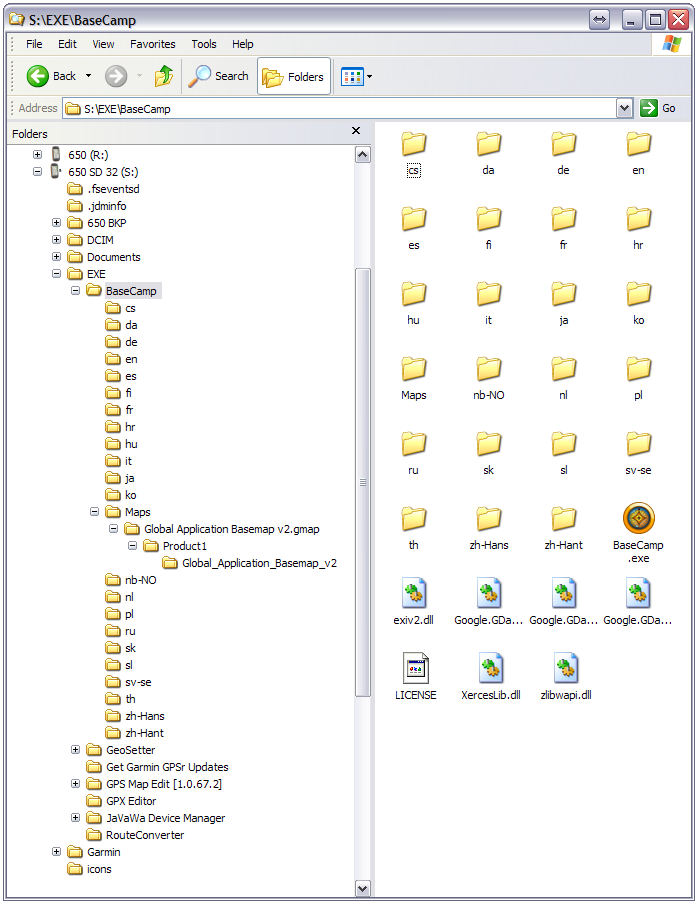Open the address bar dropdown arrow
The height and width of the screenshot is (903, 696).
(x=624, y=108)
